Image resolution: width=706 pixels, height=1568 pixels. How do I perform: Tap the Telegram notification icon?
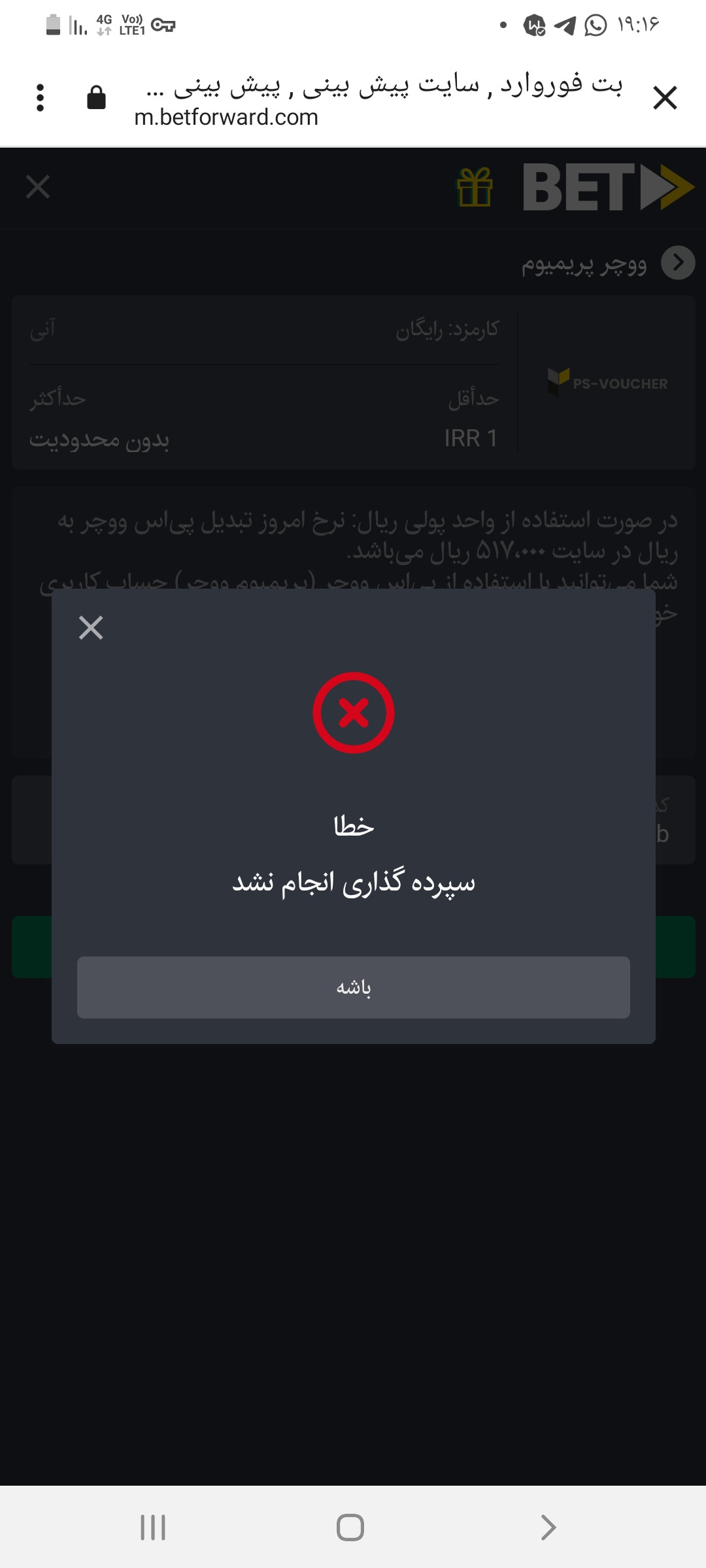coord(565,25)
